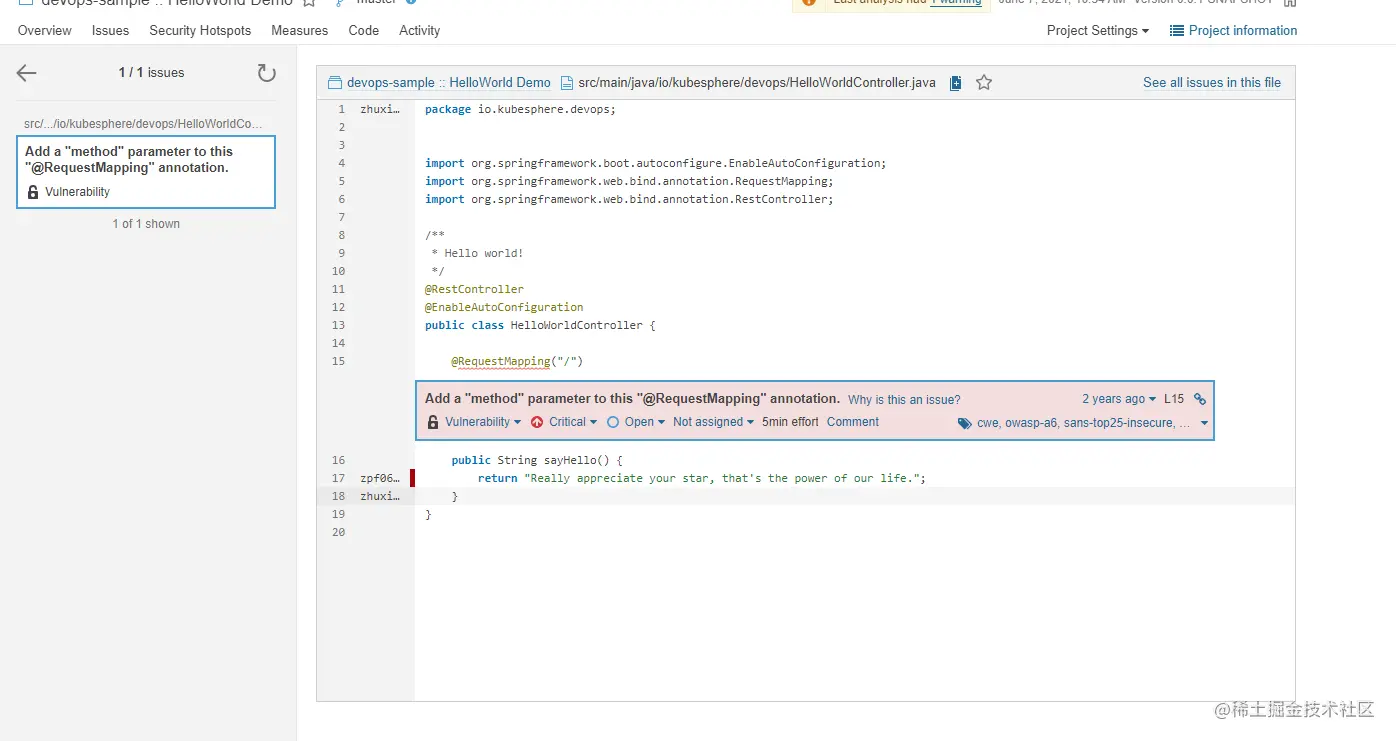1396x741 pixels.
Task: Reload the issues list
Action: 266,72
